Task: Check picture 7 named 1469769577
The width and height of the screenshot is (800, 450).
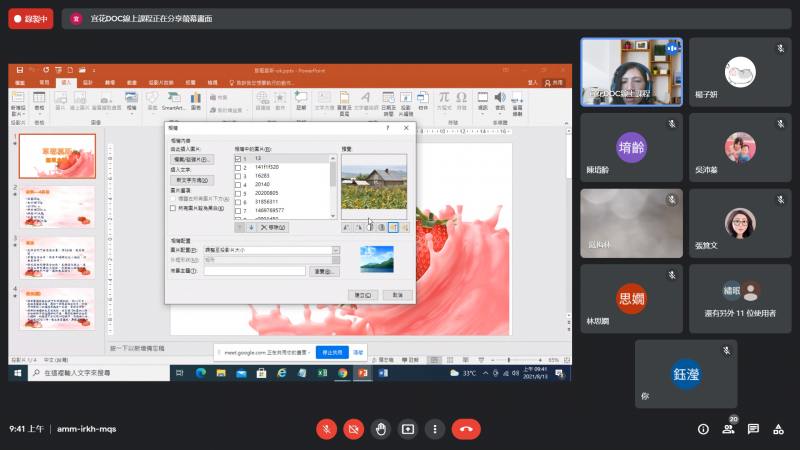Action: (x=238, y=211)
